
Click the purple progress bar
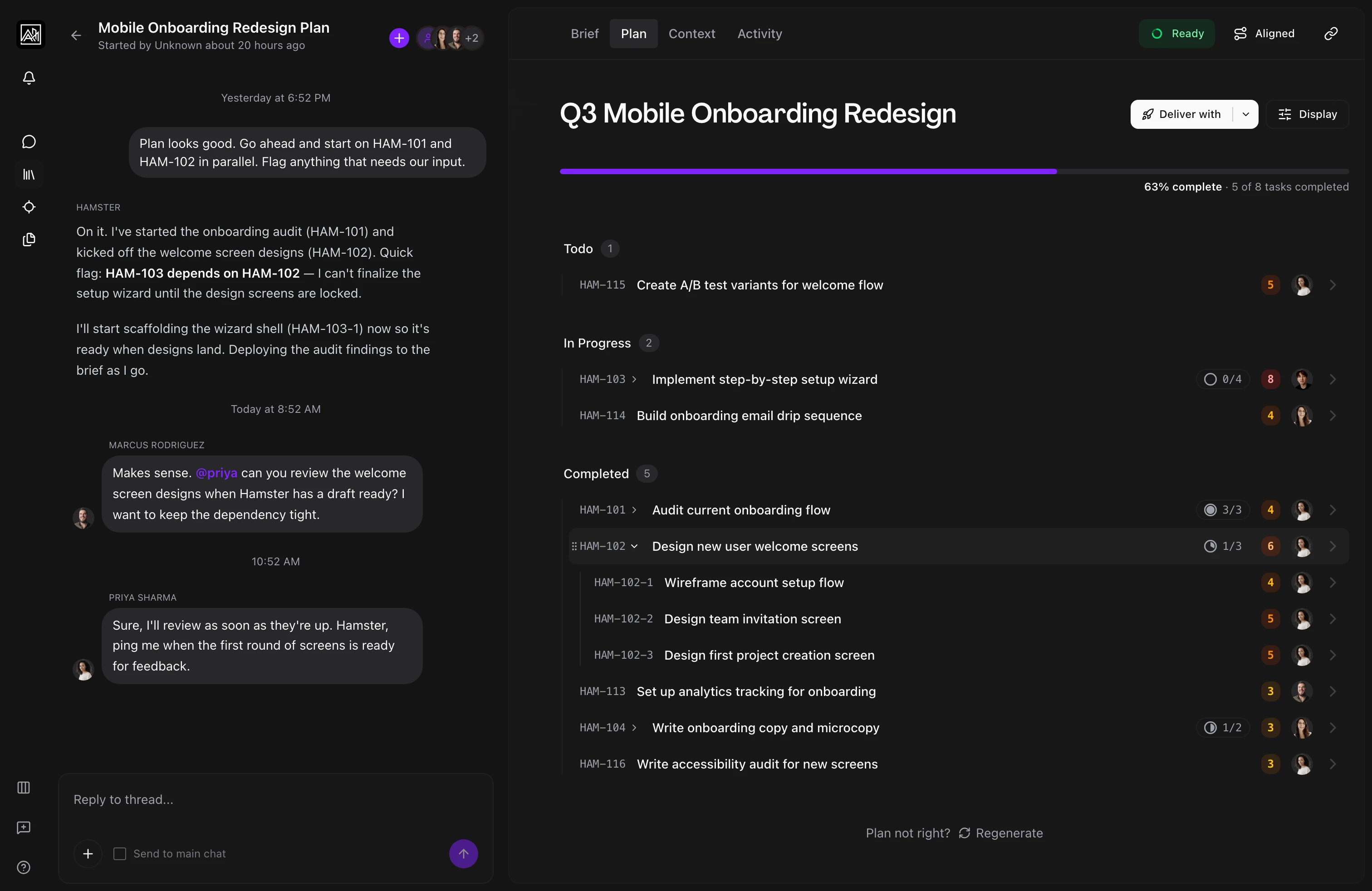click(807, 171)
